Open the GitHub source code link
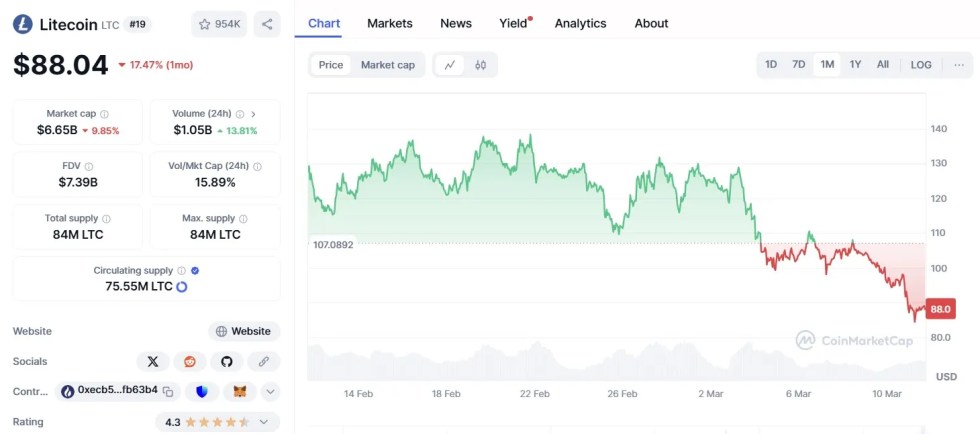 point(227,362)
